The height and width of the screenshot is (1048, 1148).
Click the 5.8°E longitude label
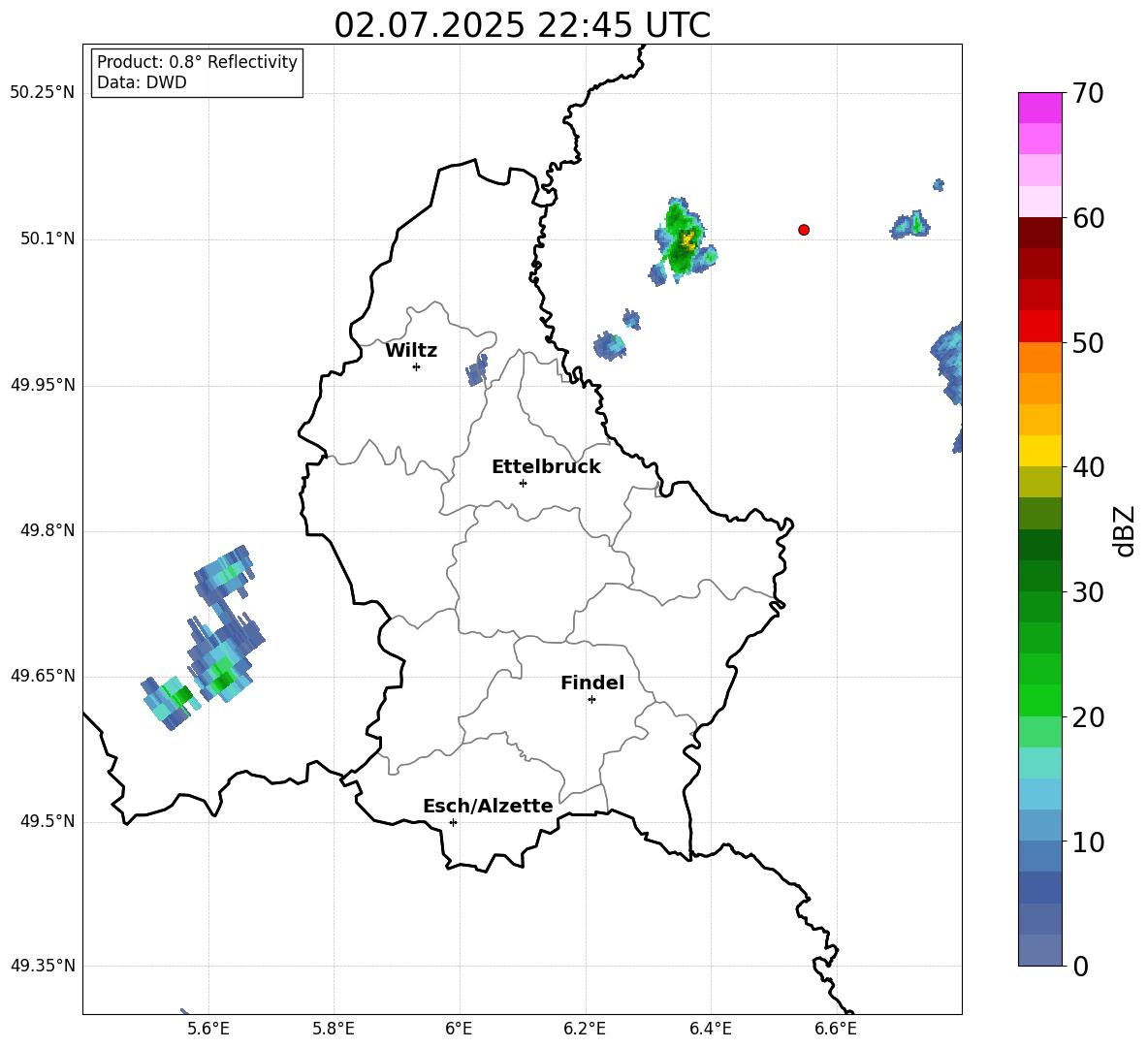334,1029
